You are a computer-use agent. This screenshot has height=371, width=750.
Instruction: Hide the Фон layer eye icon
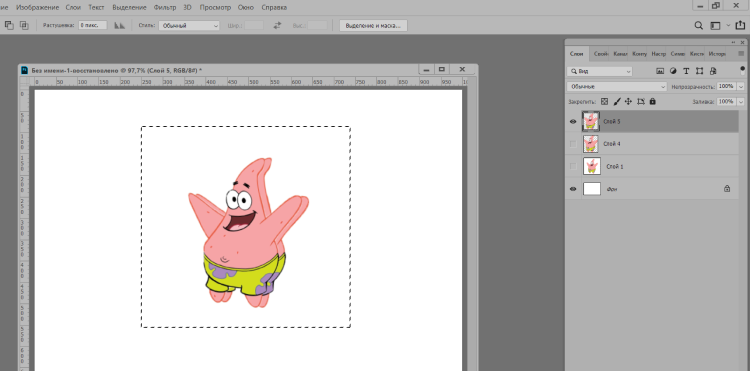(573, 189)
